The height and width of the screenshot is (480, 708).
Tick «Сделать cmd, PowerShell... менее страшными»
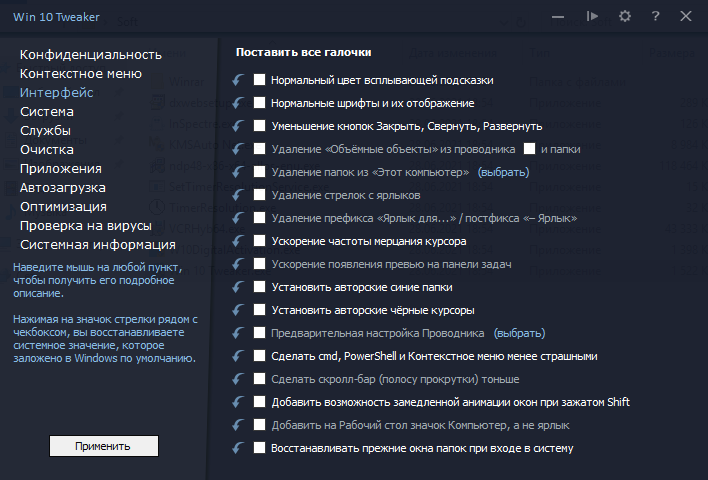(259, 356)
